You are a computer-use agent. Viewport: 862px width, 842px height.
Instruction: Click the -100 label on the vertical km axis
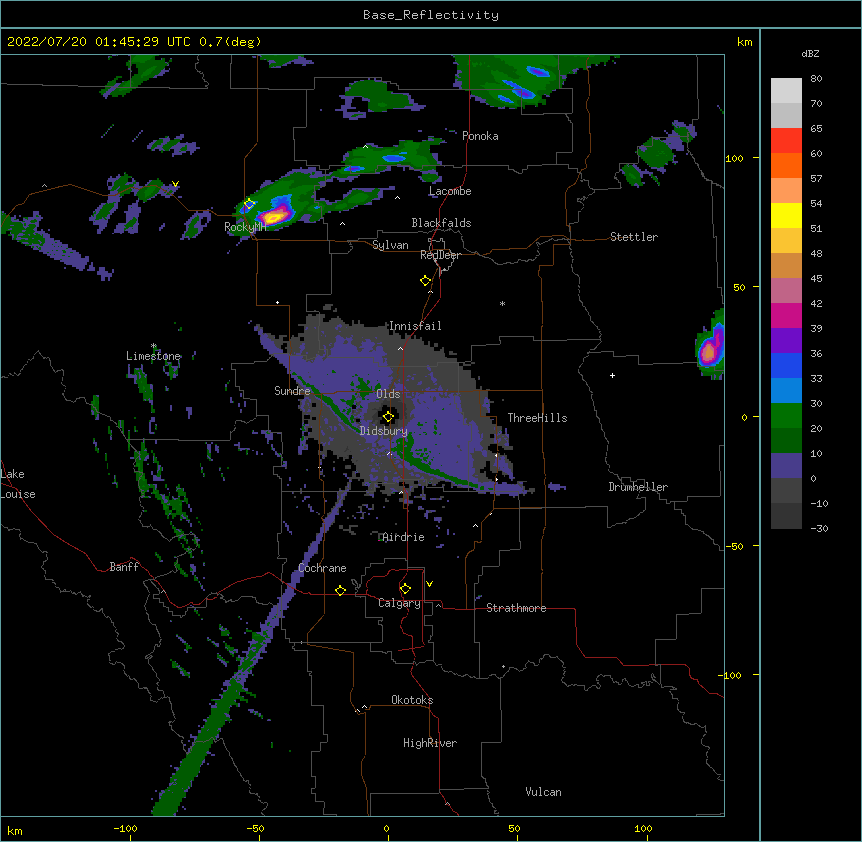[x=731, y=675]
